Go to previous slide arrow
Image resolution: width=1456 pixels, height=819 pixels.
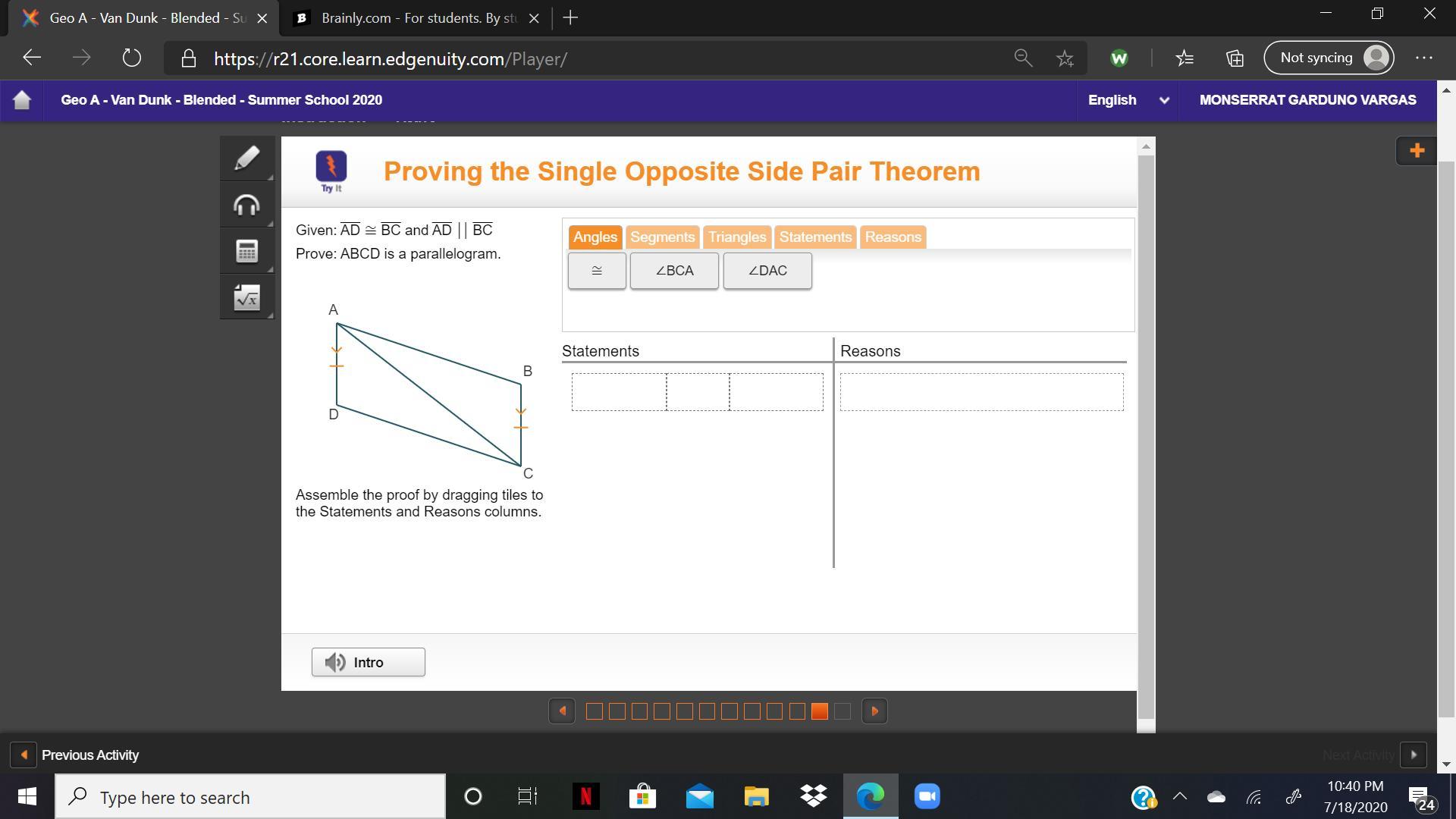click(562, 711)
